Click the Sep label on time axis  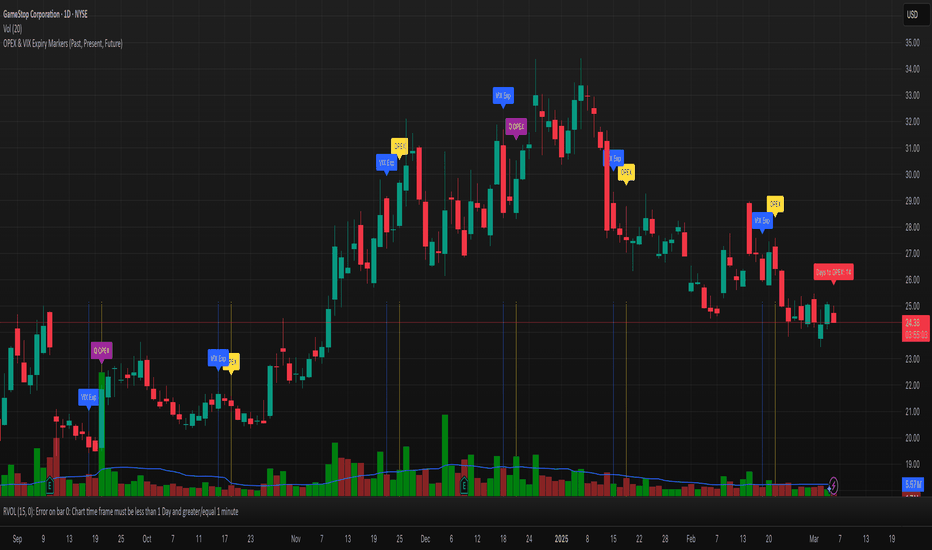(x=17, y=539)
